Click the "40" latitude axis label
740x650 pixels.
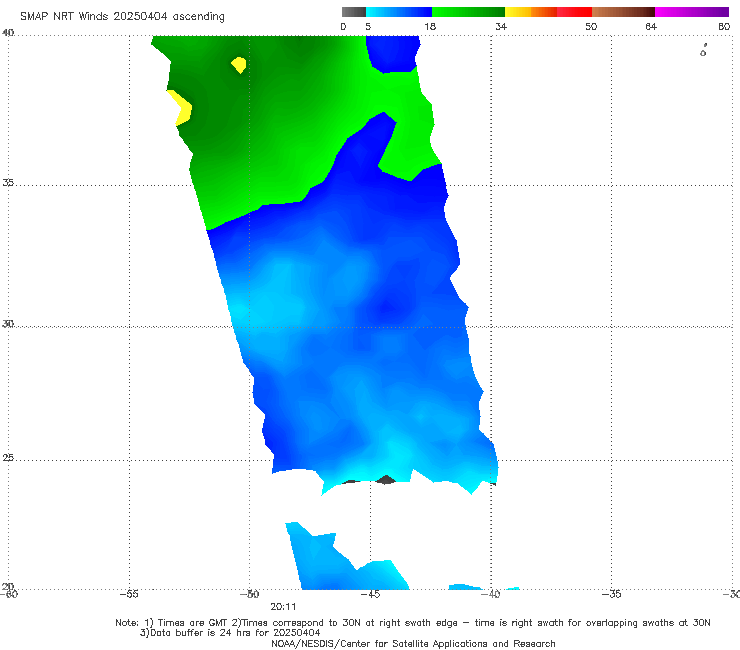[8, 33]
